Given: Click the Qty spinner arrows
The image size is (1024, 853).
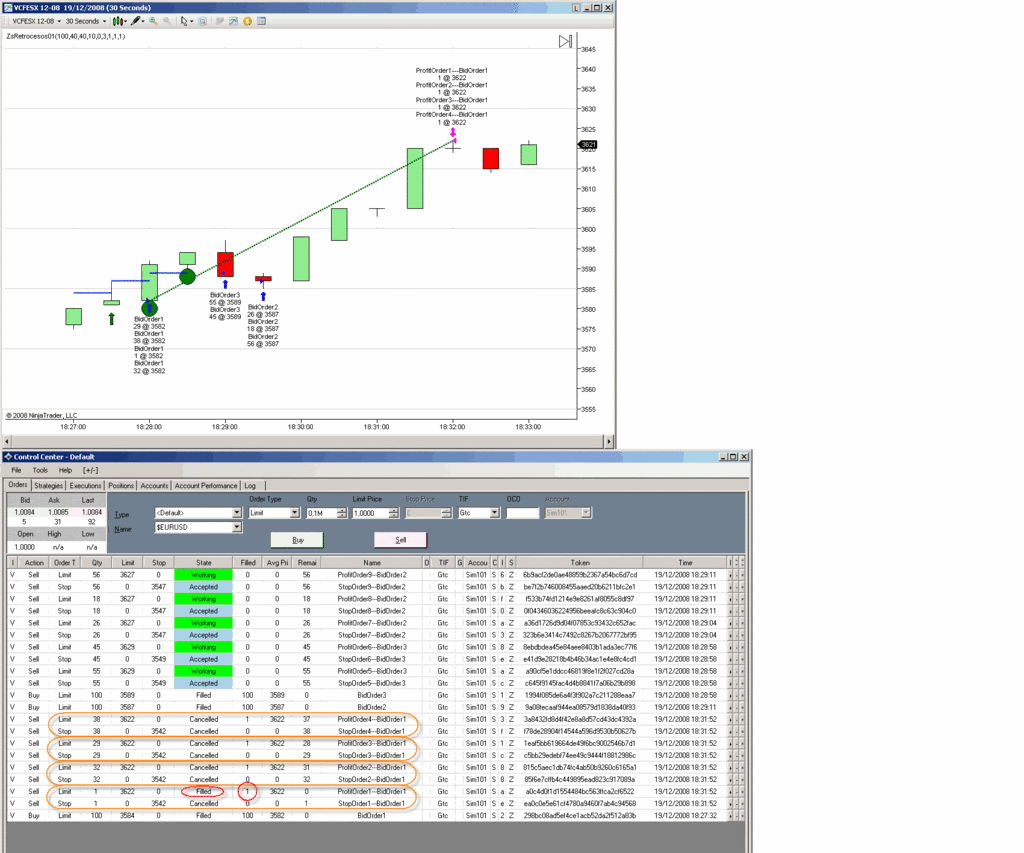Looking at the screenshot, I should click(x=342, y=513).
